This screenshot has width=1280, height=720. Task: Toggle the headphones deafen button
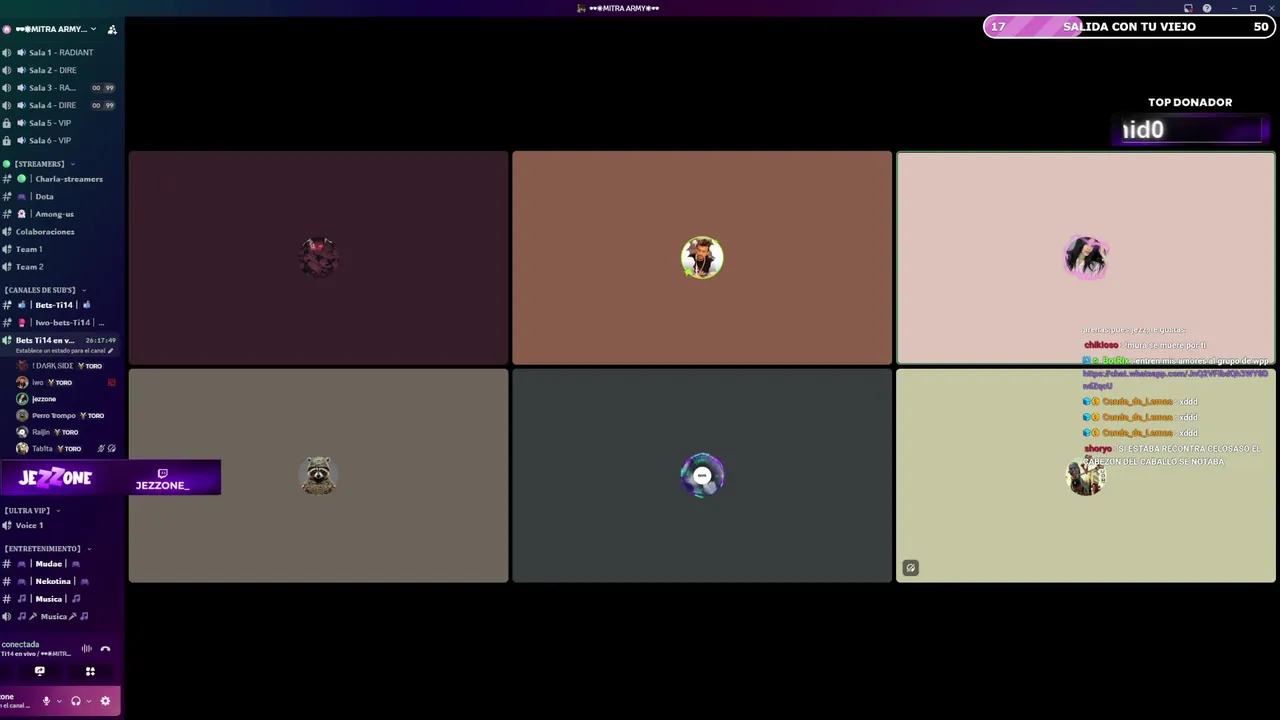pyautogui.click(x=75, y=701)
